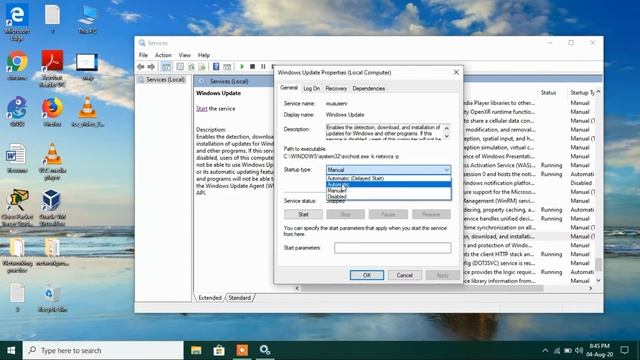Click Cancel in Properties dialog

coord(404,275)
